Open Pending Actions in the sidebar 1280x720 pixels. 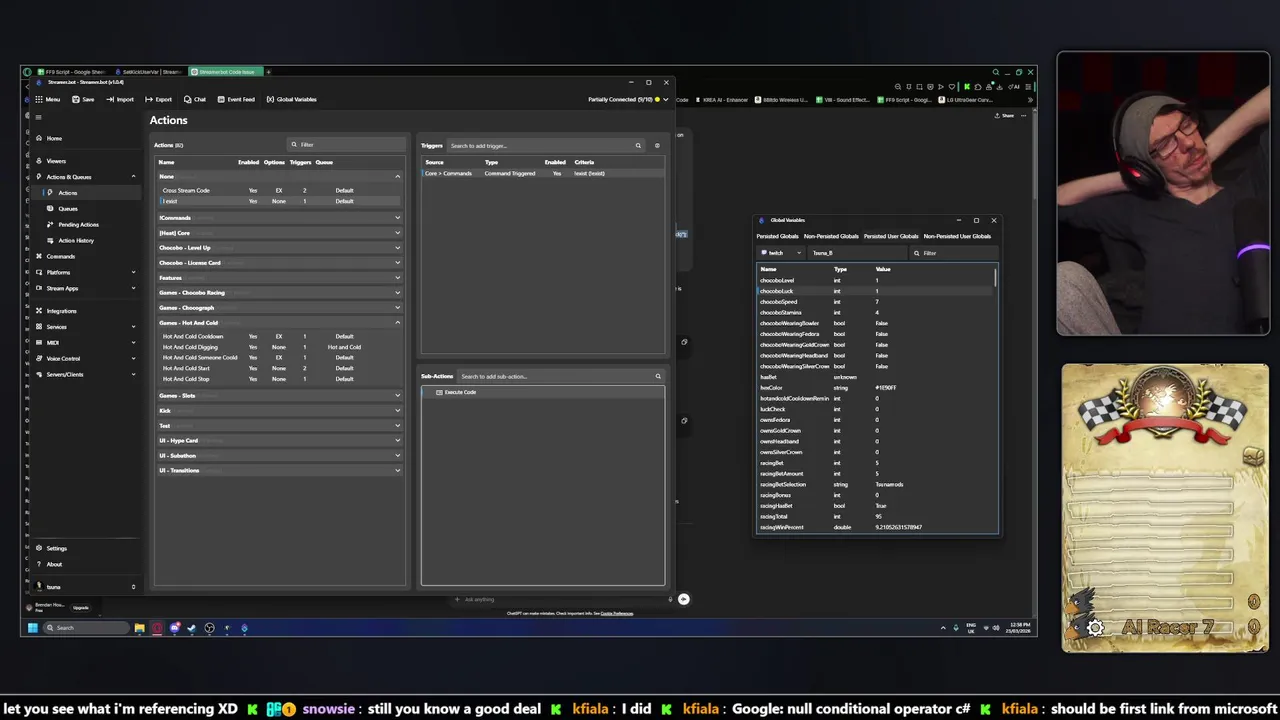[78, 224]
